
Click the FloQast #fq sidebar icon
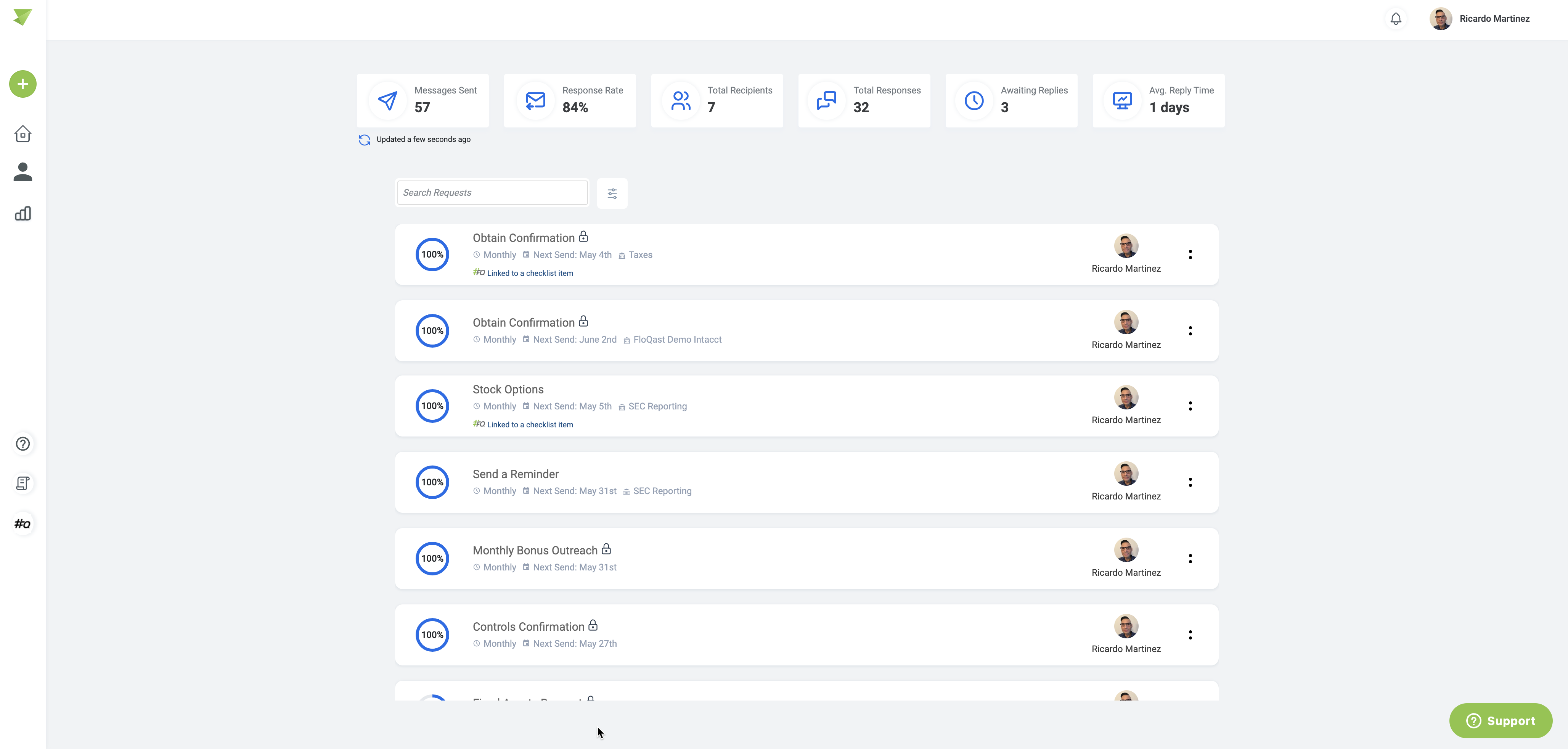[22, 524]
